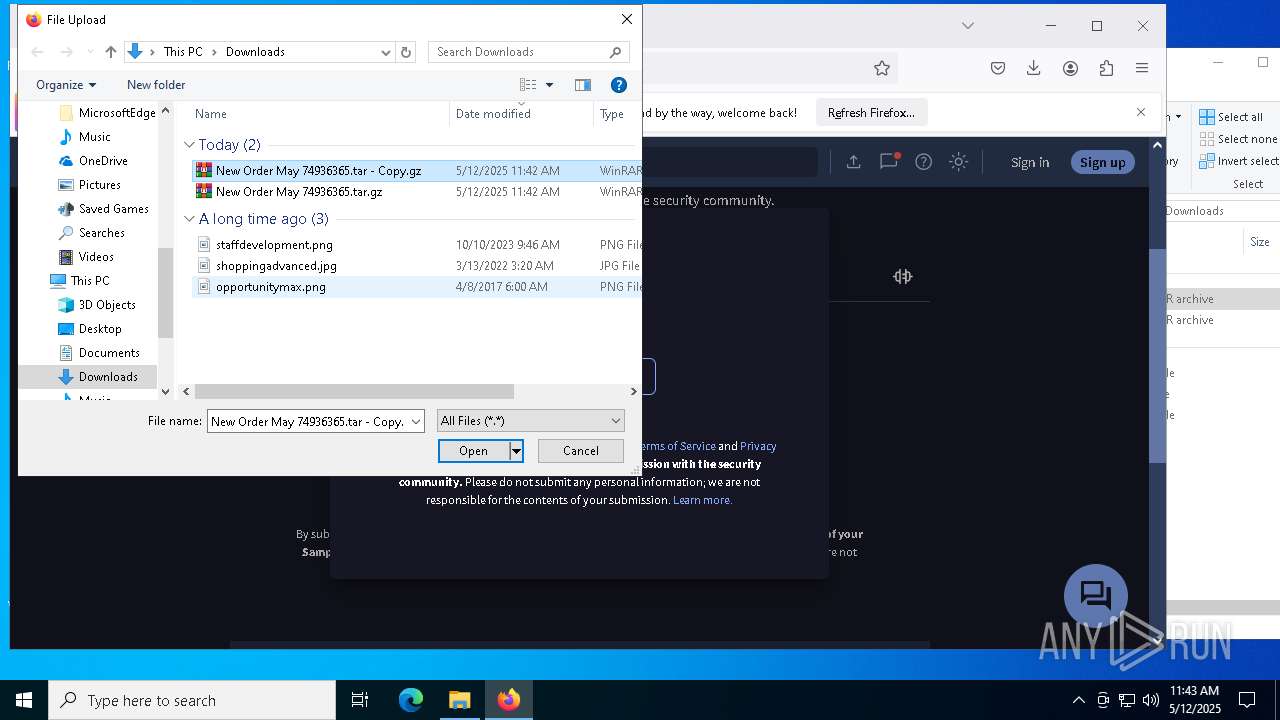The height and width of the screenshot is (720, 1280).
Task: Bookmark page with Firefox star icon
Action: pyautogui.click(x=881, y=68)
